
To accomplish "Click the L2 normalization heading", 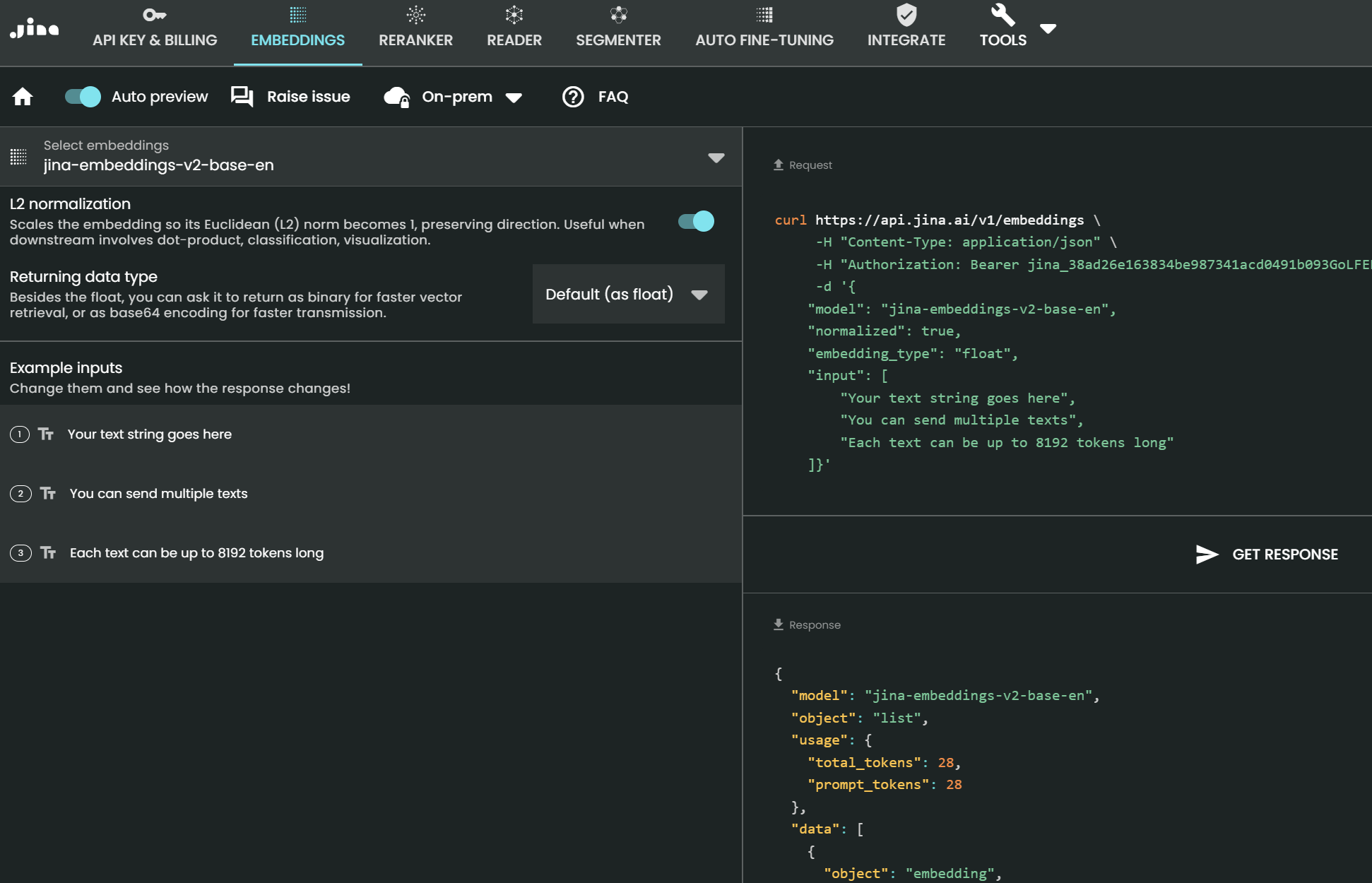I will (70, 203).
